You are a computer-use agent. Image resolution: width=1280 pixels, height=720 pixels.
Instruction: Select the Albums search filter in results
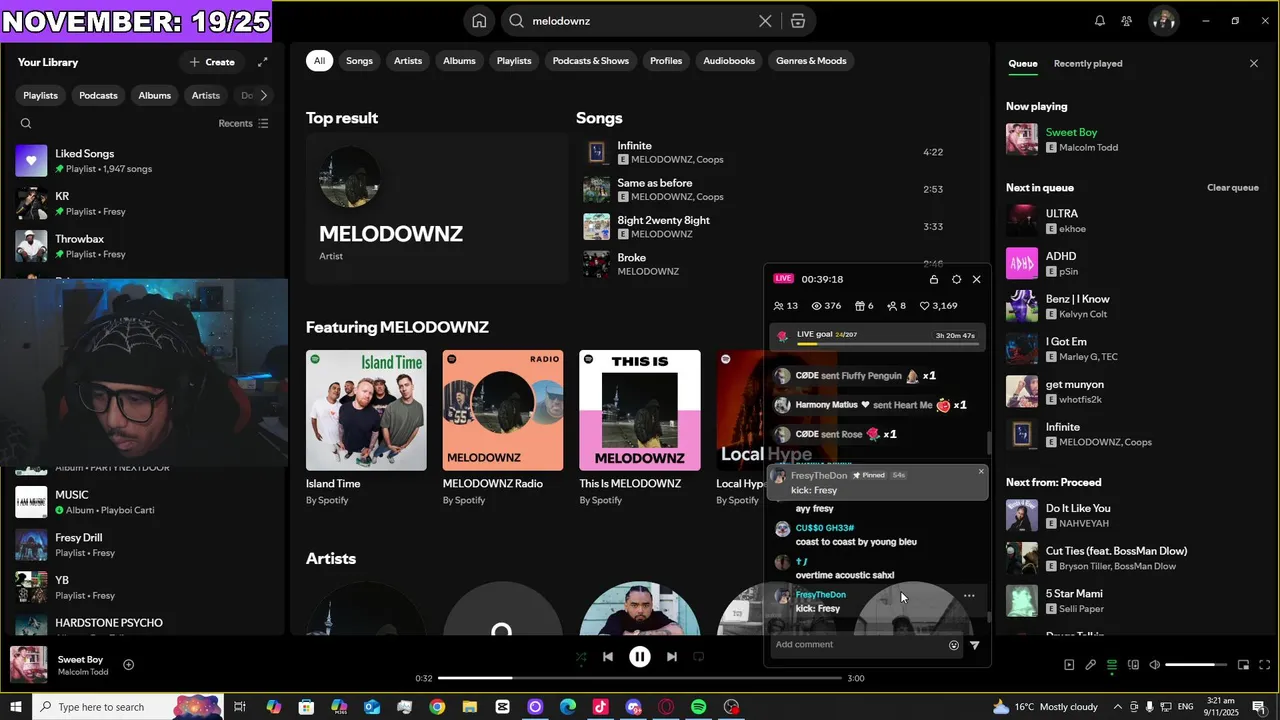click(459, 61)
